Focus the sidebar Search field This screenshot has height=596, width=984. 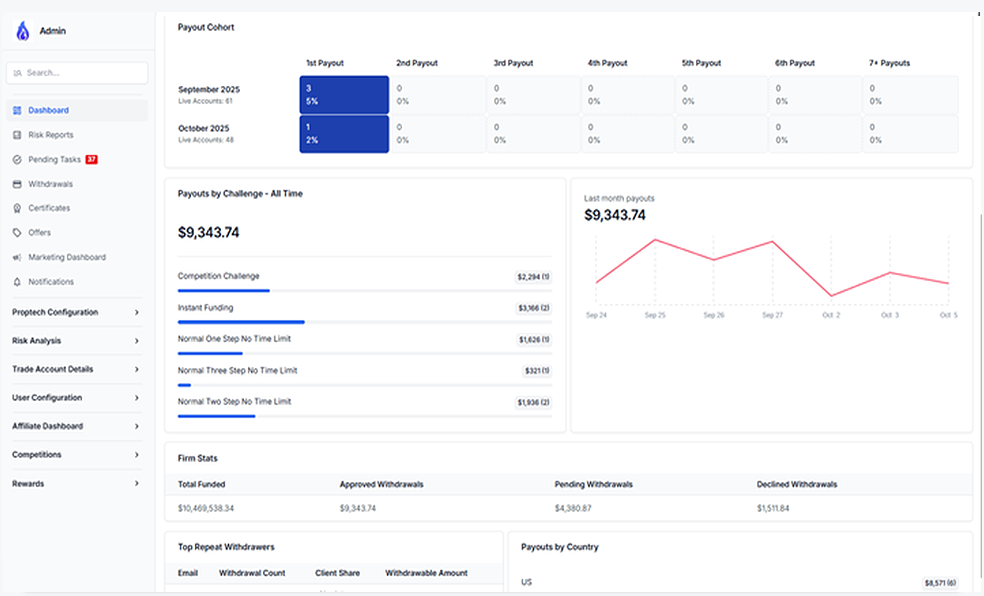pos(77,73)
